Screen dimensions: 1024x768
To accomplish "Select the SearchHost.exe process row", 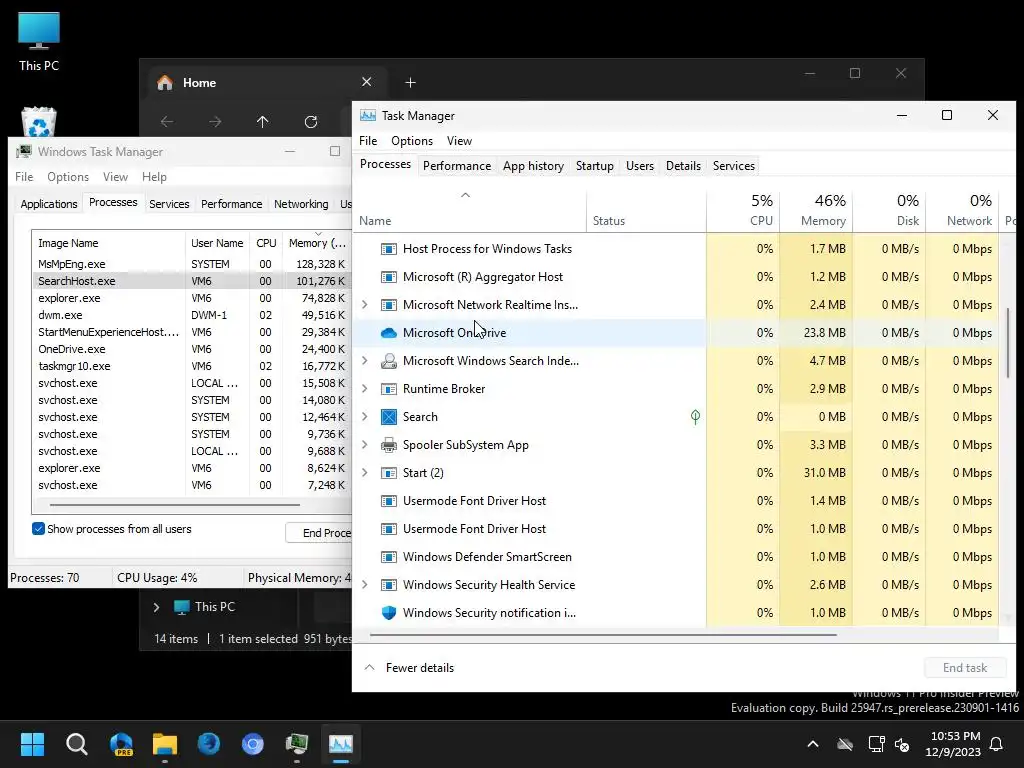I will pos(192,281).
